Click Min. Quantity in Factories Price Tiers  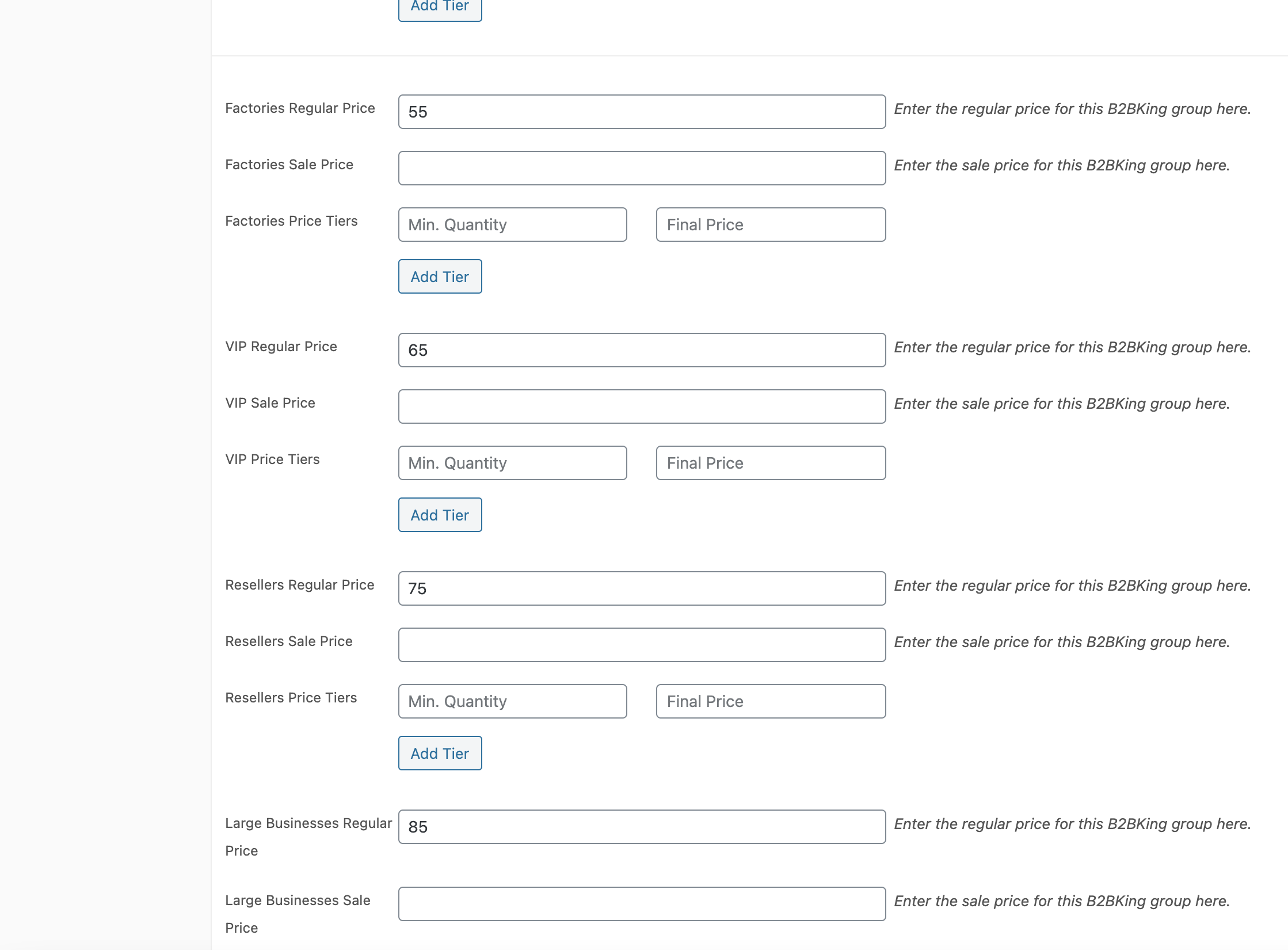point(512,225)
